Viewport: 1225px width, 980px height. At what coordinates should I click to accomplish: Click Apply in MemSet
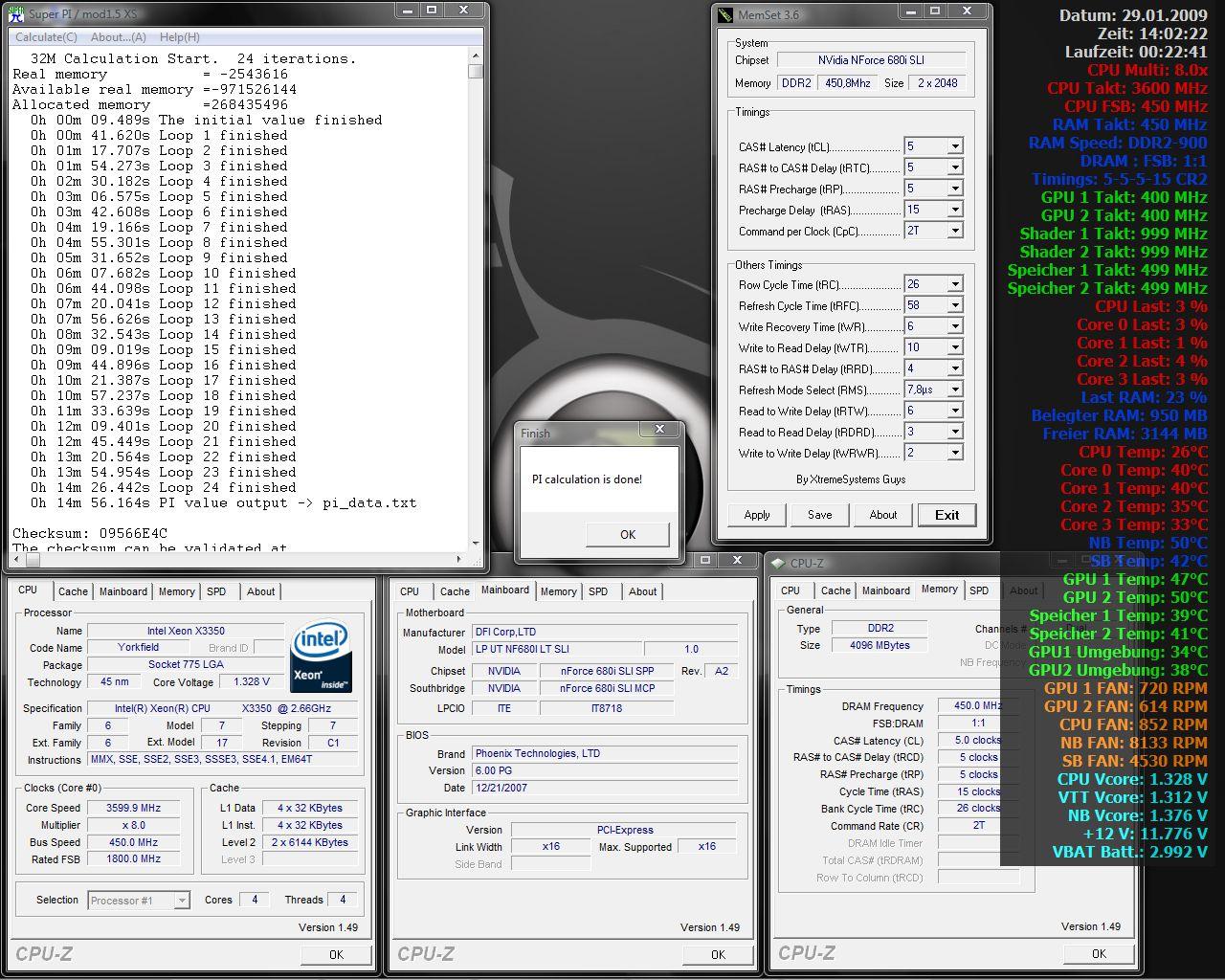[757, 515]
